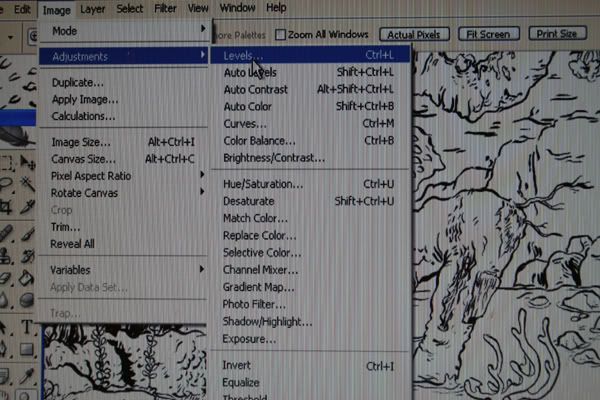Choose Auto Contrast
Viewport: 600px width, 400px height.
(x=310, y=90)
